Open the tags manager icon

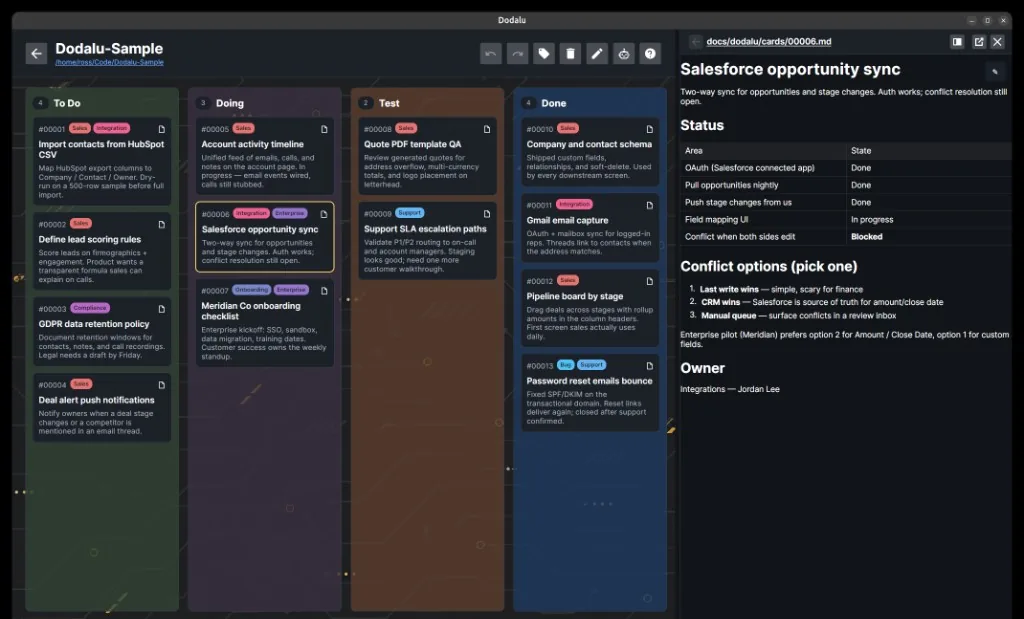coord(544,54)
